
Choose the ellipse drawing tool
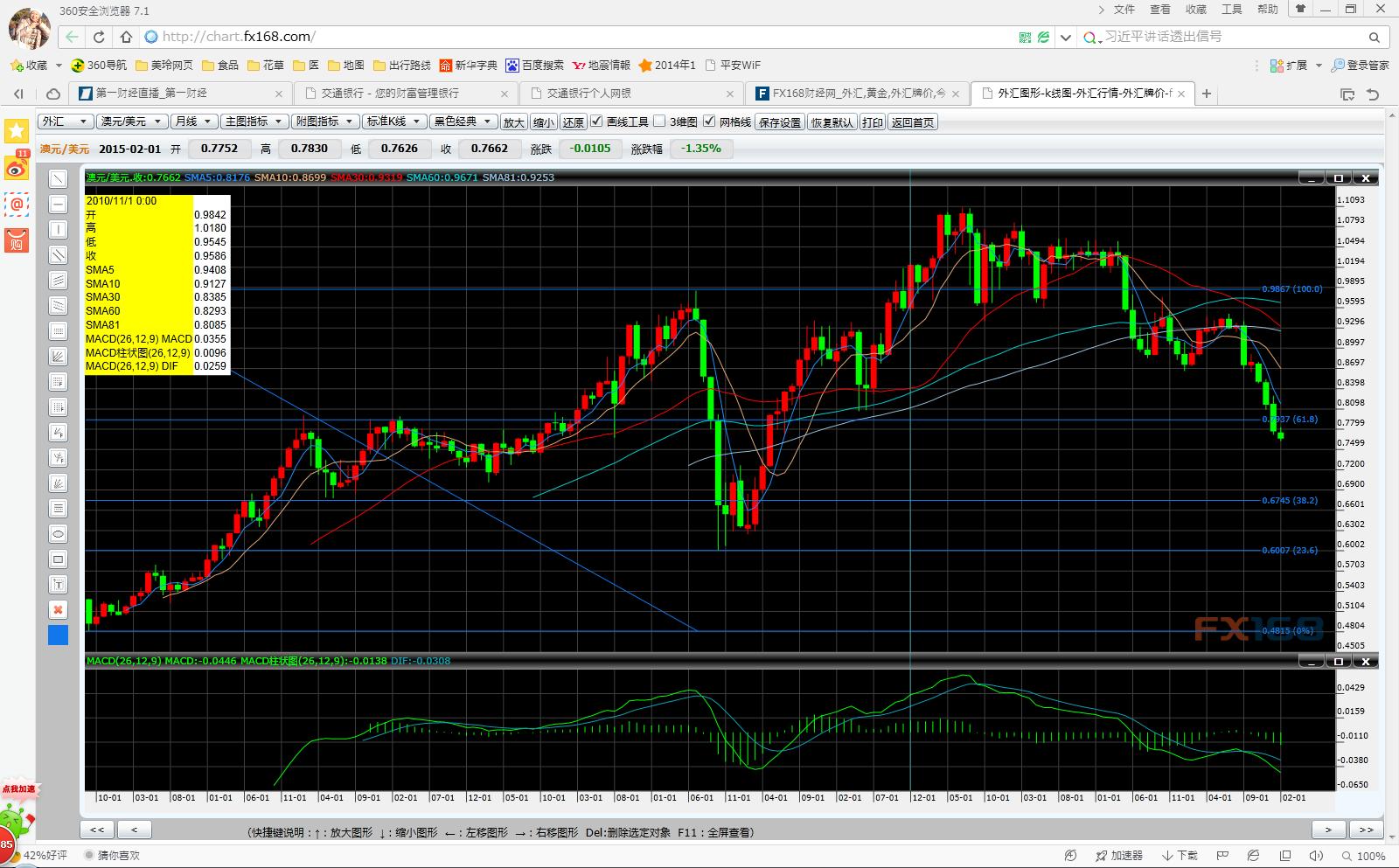58,534
